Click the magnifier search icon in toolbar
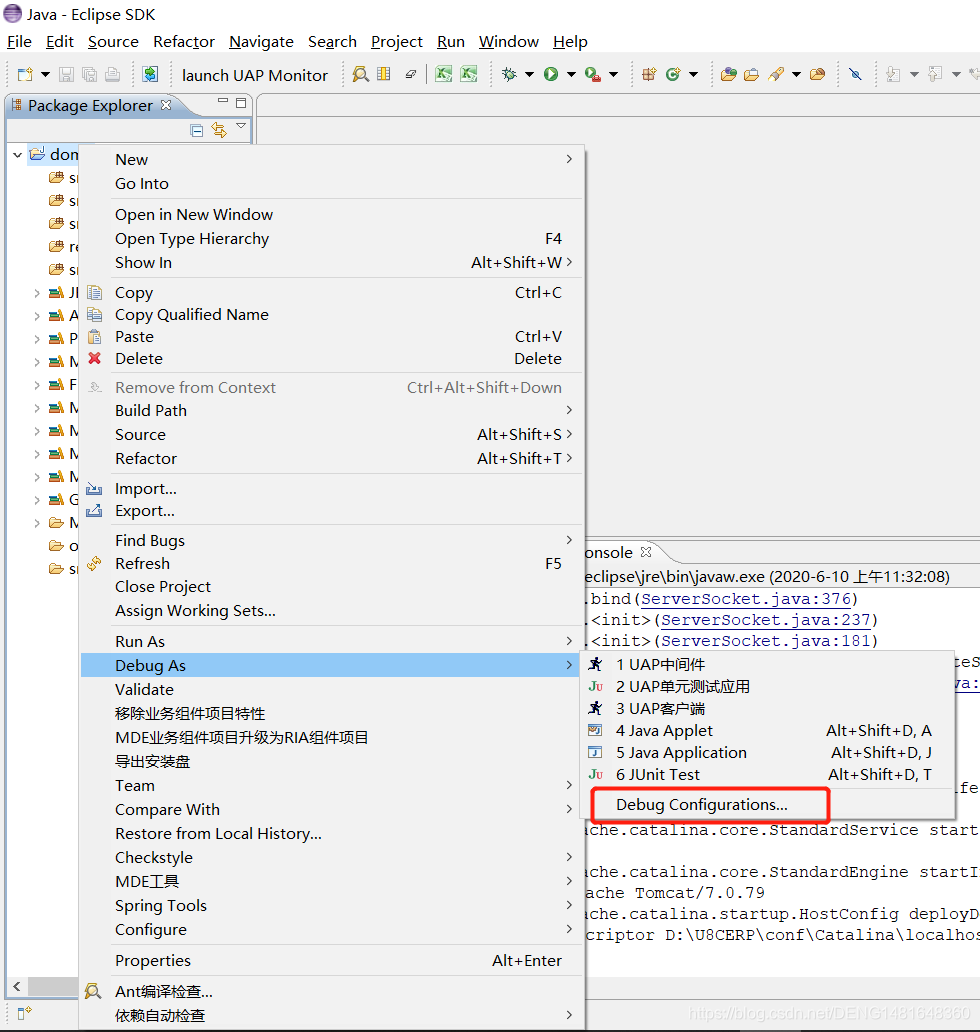 [360, 74]
